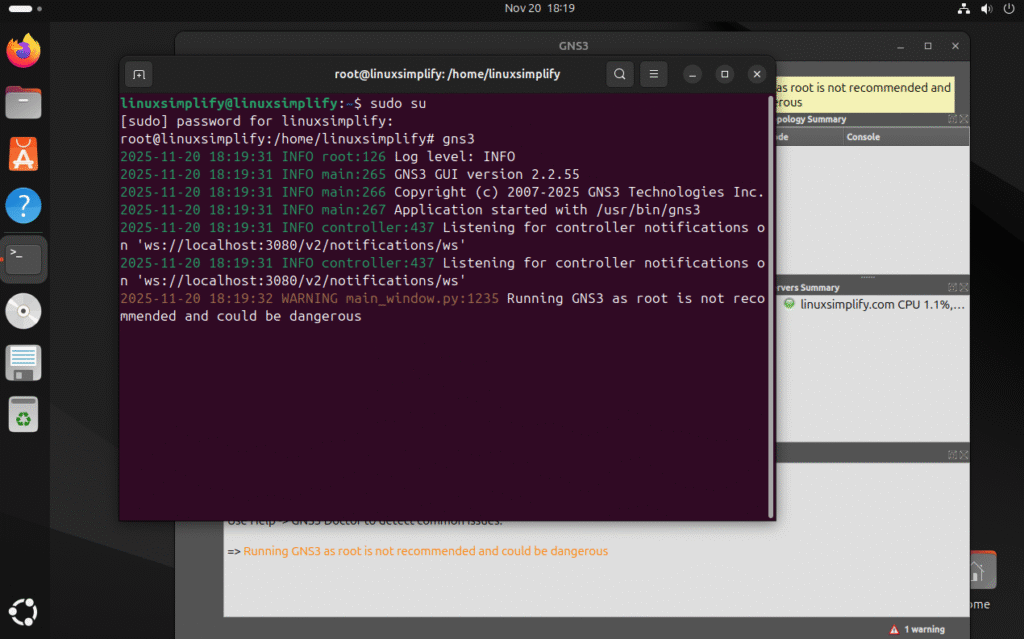Launch Firefox from the dock
The image size is (1024, 639).
(x=23, y=51)
